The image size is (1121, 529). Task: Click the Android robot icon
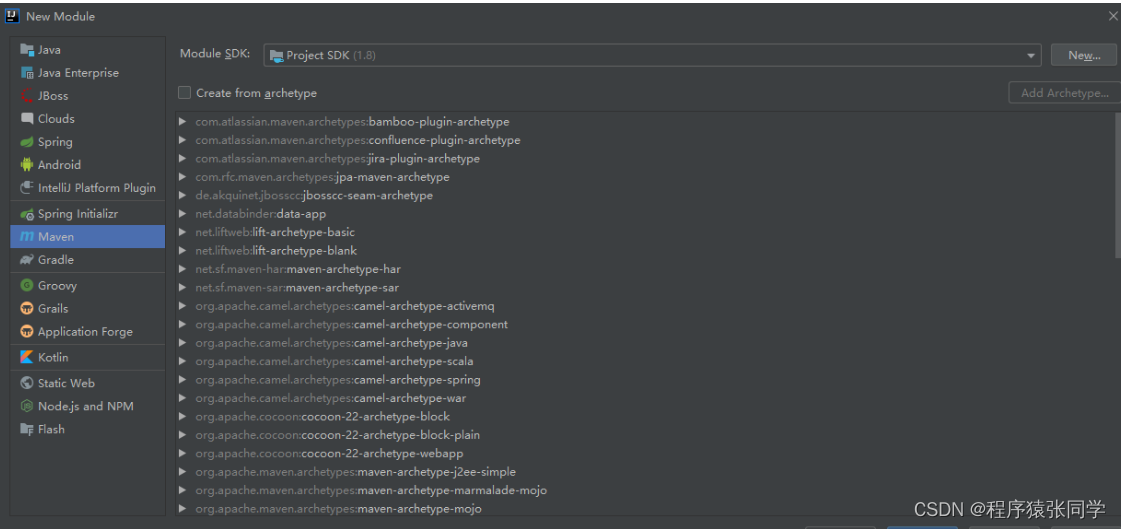click(27, 164)
